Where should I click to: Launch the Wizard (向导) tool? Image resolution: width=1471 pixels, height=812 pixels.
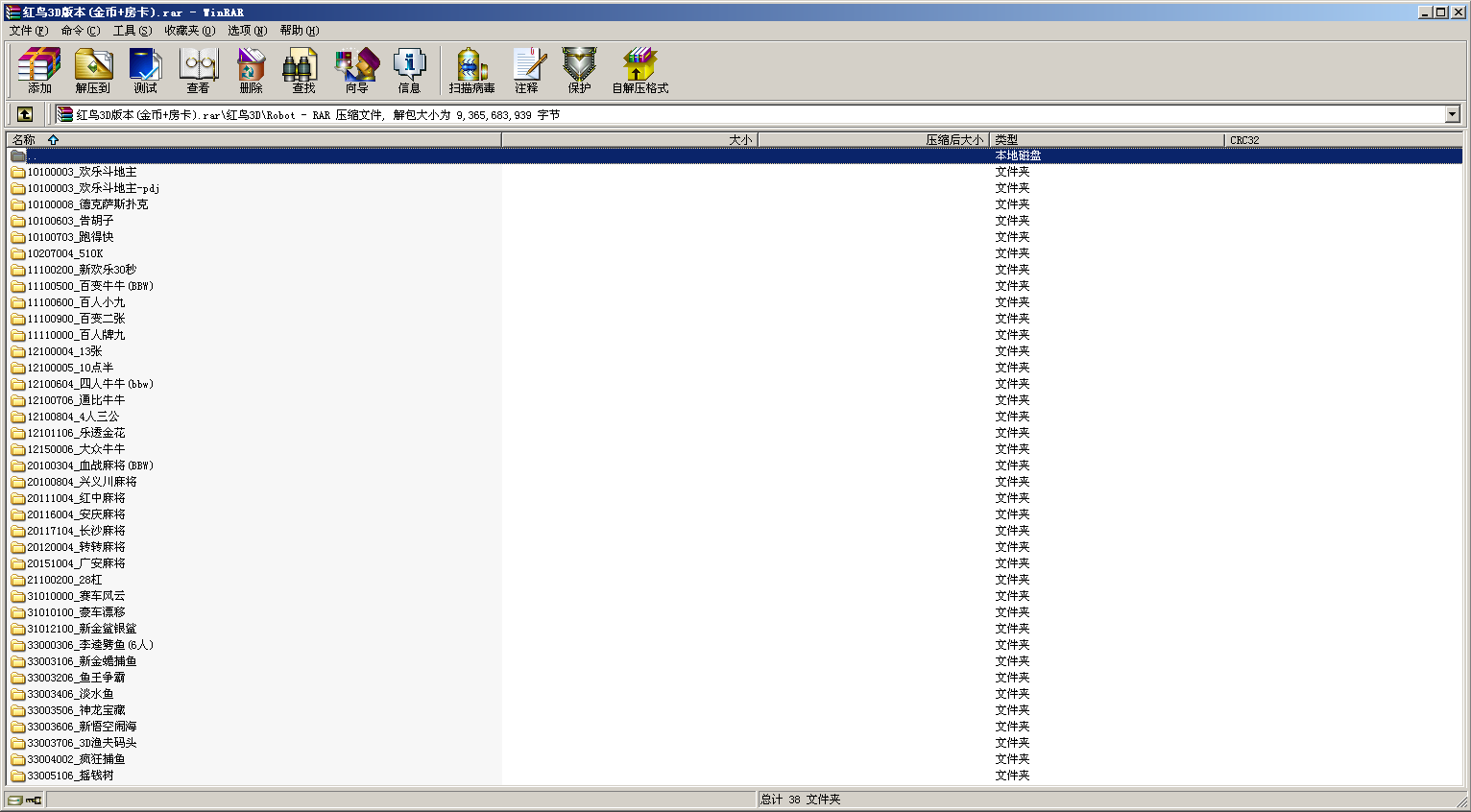[356, 70]
